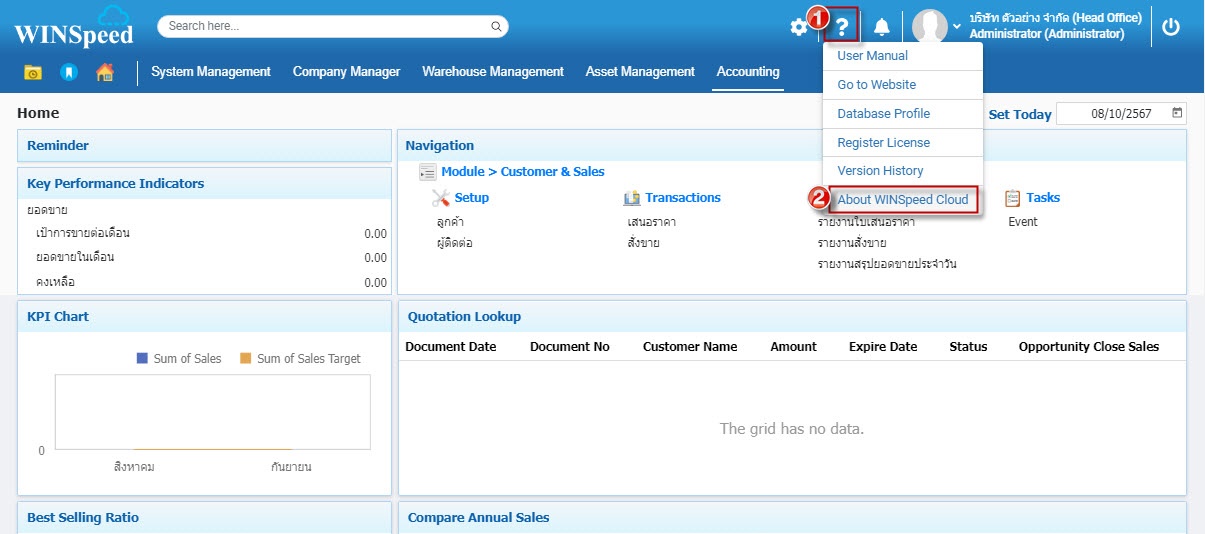Viewport: 1205px width, 534px height.
Task: Click the Reminder panel header
Action: coord(204,146)
